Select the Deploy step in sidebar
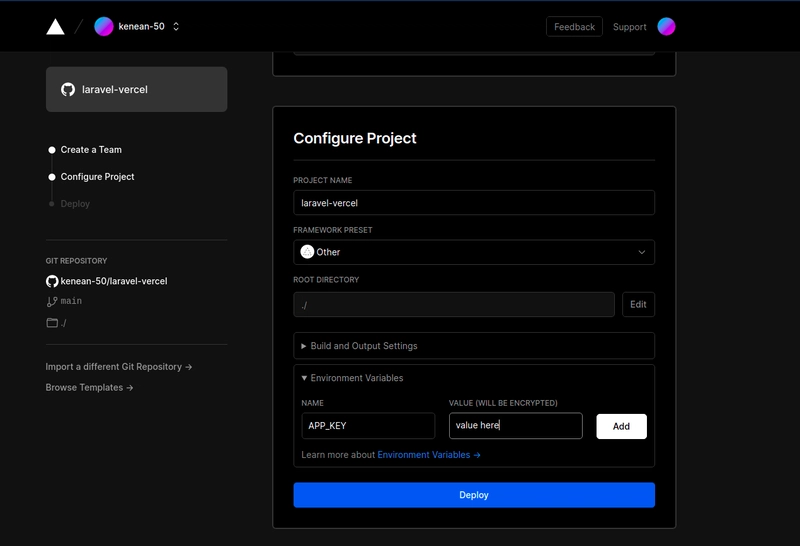Screen dimensions: 800x546 75,204
